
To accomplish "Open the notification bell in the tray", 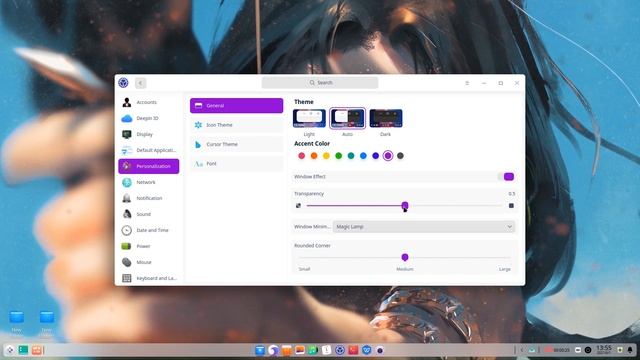I will coord(630,350).
